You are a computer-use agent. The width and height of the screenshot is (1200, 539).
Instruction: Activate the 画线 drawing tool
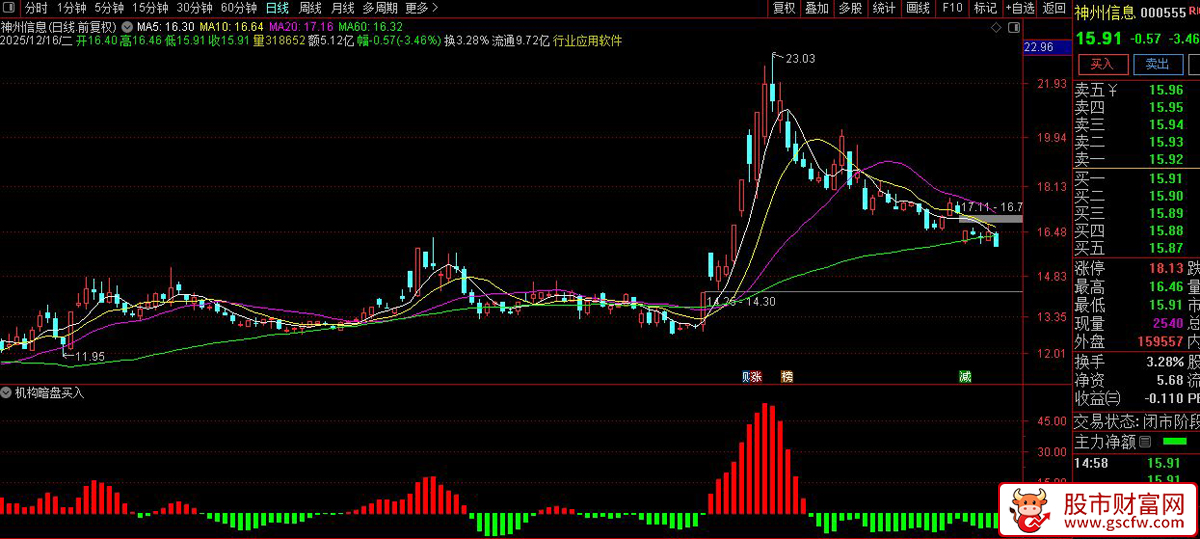pos(918,8)
